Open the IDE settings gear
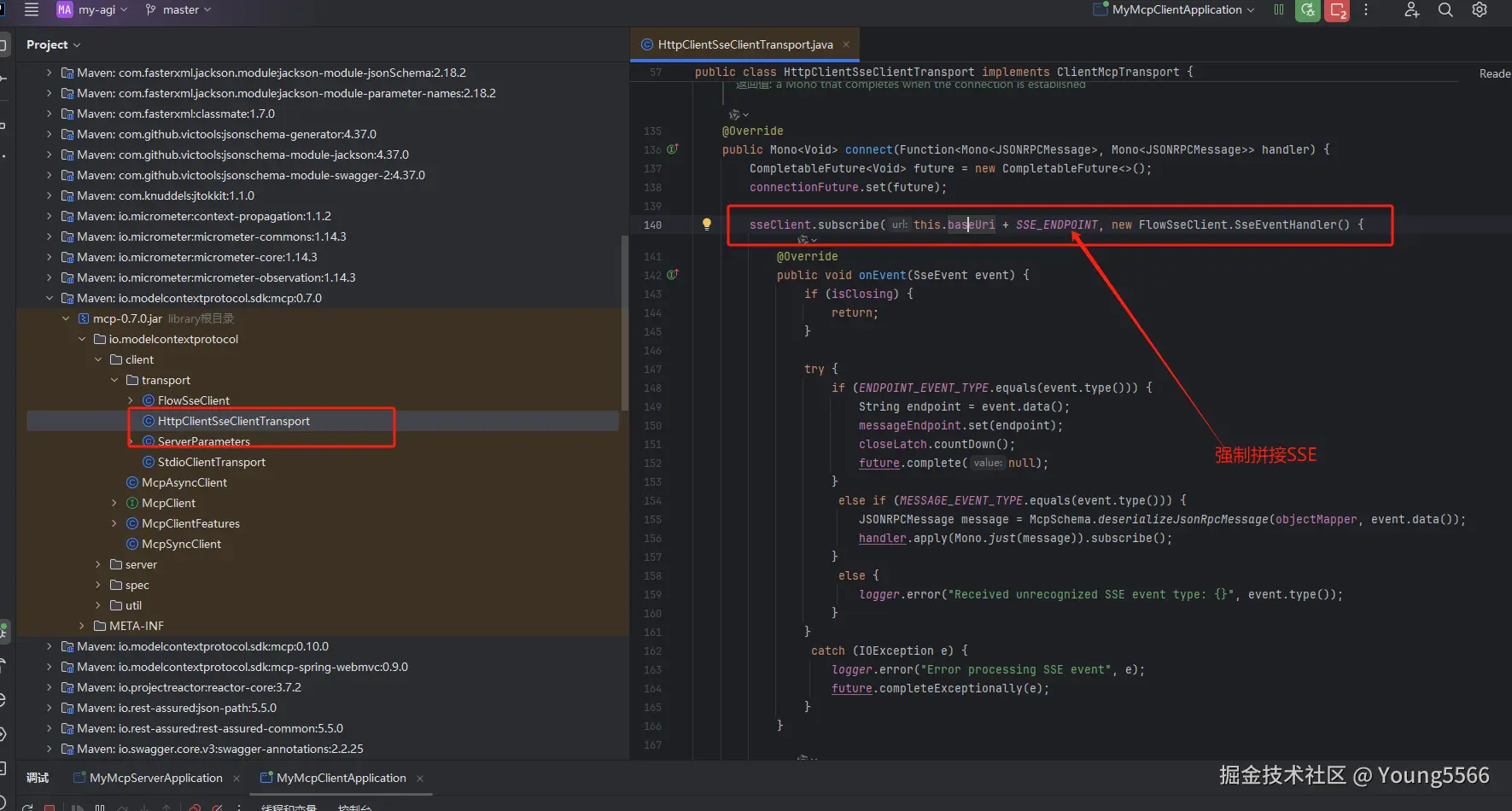This screenshot has width=1512, height=811. [1480, 10]
